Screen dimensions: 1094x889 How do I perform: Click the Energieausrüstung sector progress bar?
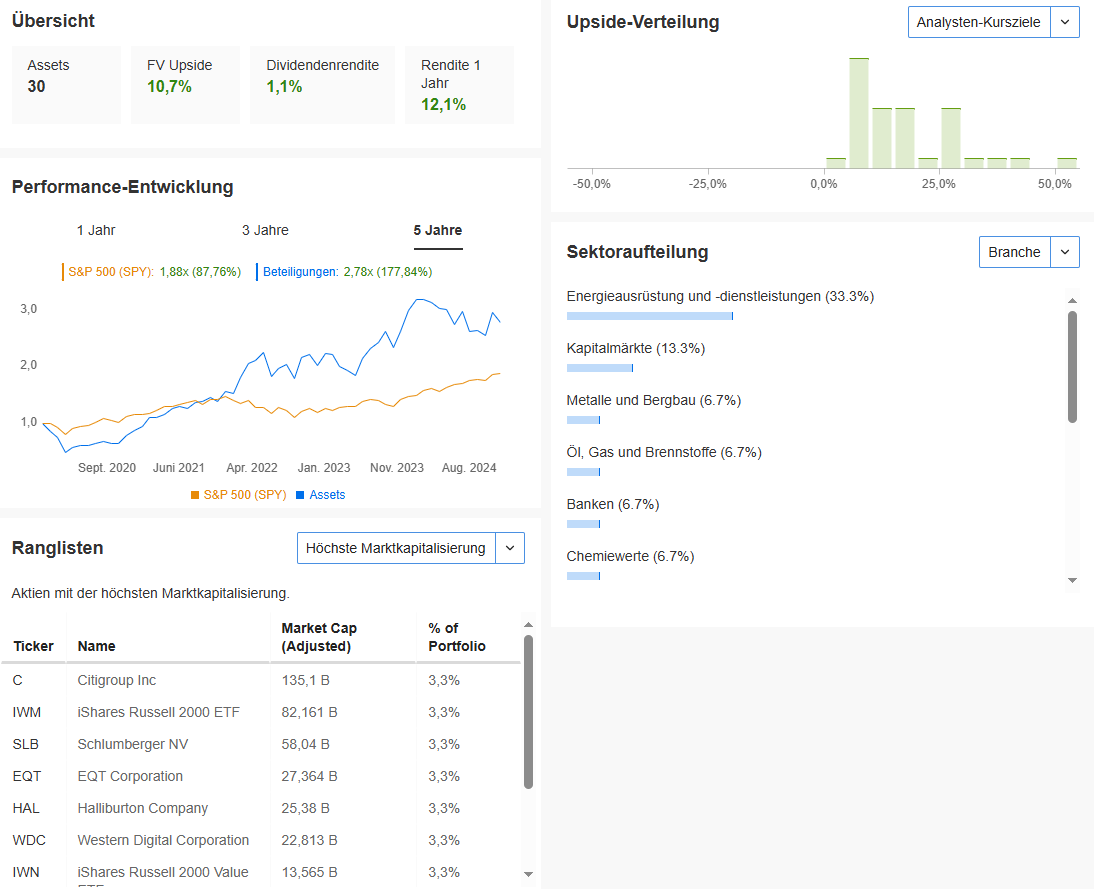[x=650, y=315]
